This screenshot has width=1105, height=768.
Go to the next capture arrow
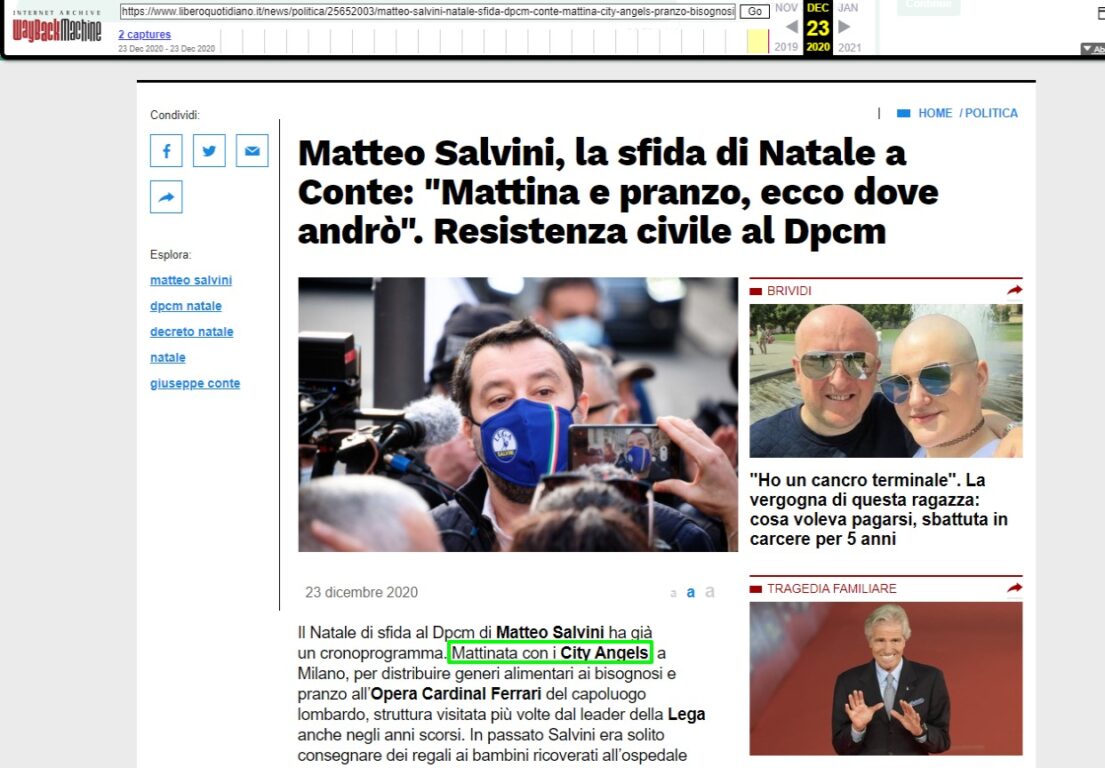tap(844, 27)
